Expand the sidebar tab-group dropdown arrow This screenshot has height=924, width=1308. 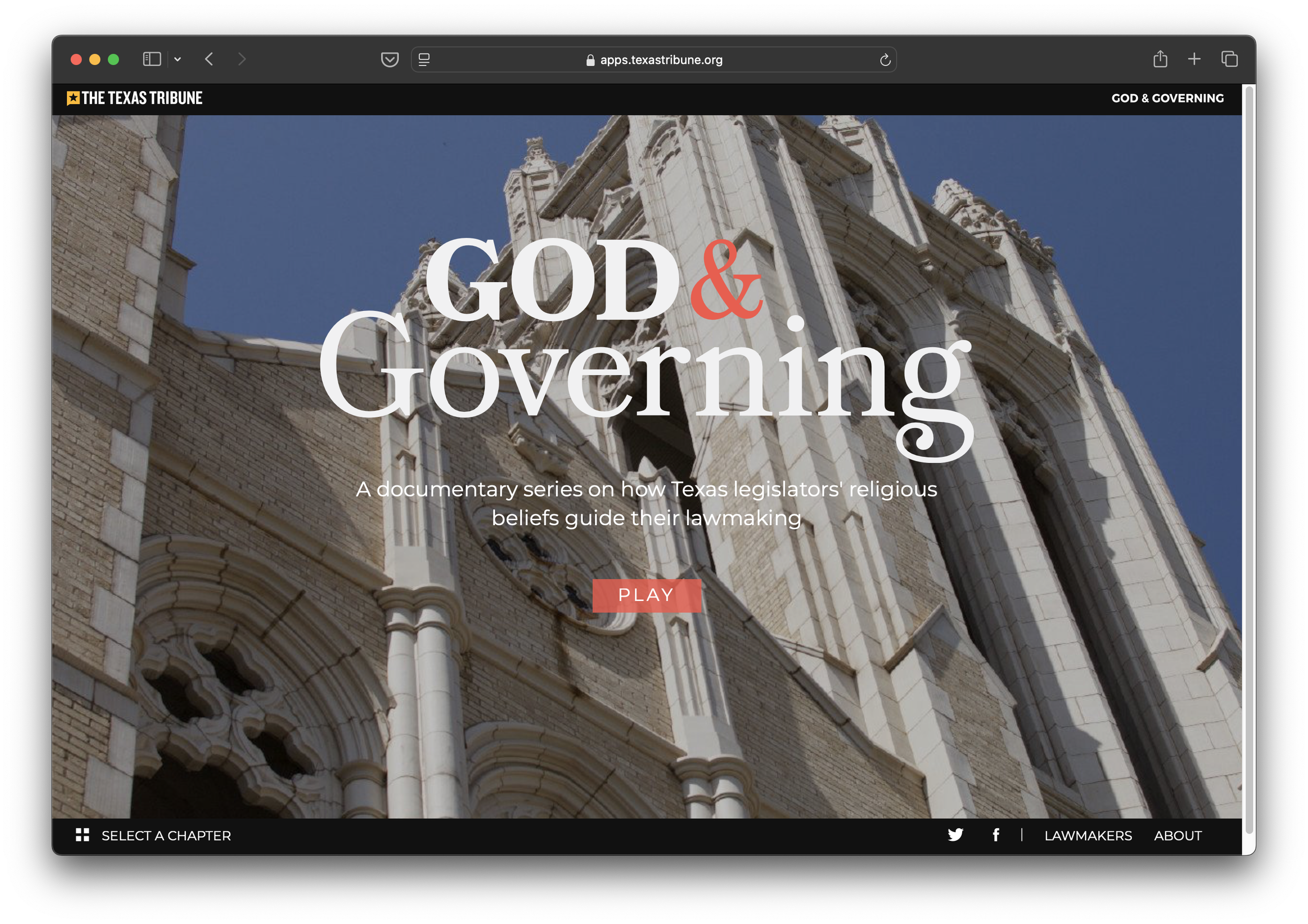coord(178,59)
